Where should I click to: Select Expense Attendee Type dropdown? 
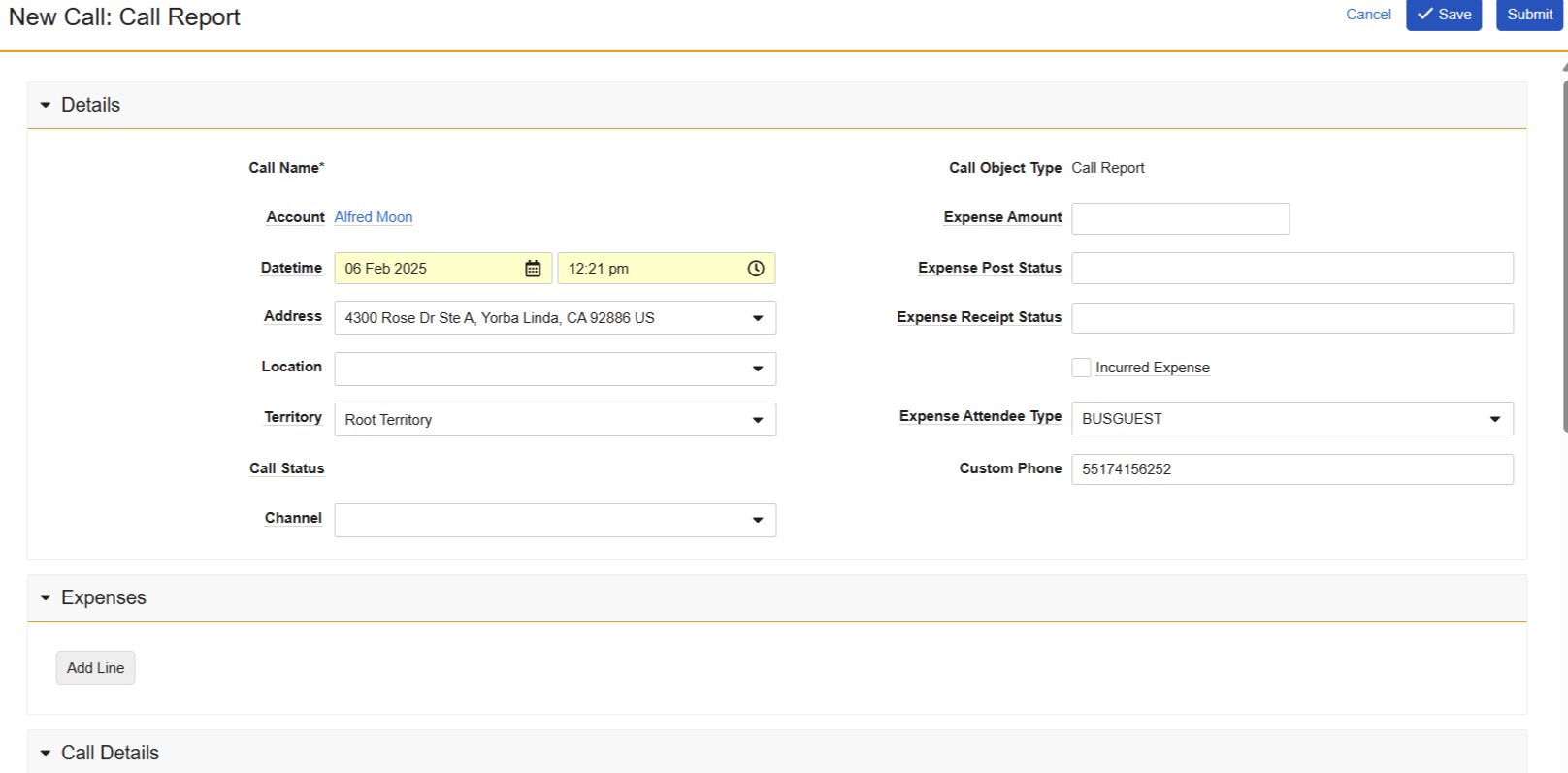pyautogui.click(x=1494, y=419)
